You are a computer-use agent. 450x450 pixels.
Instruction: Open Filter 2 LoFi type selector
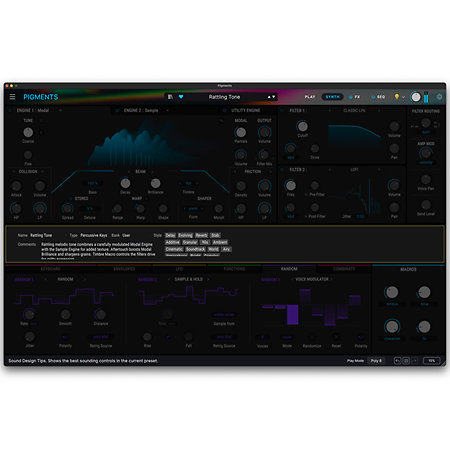[x=354, y=170]
